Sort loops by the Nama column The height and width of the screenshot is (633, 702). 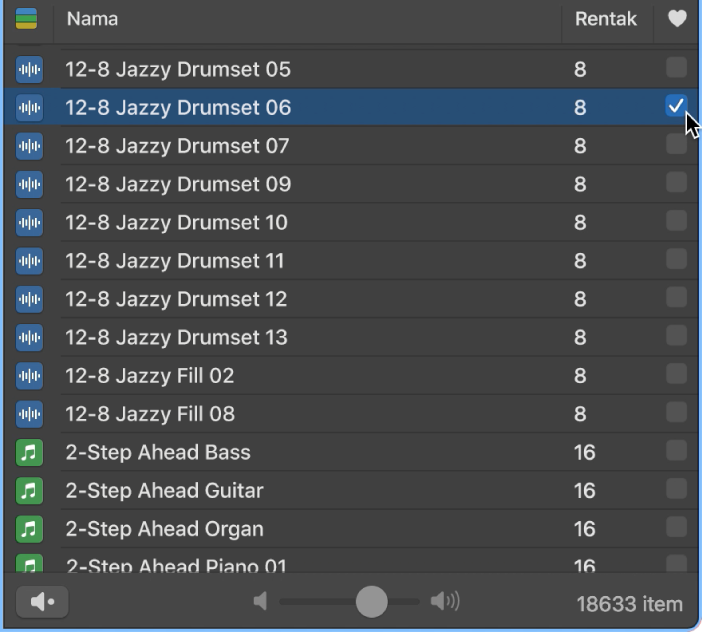point(300,19)
